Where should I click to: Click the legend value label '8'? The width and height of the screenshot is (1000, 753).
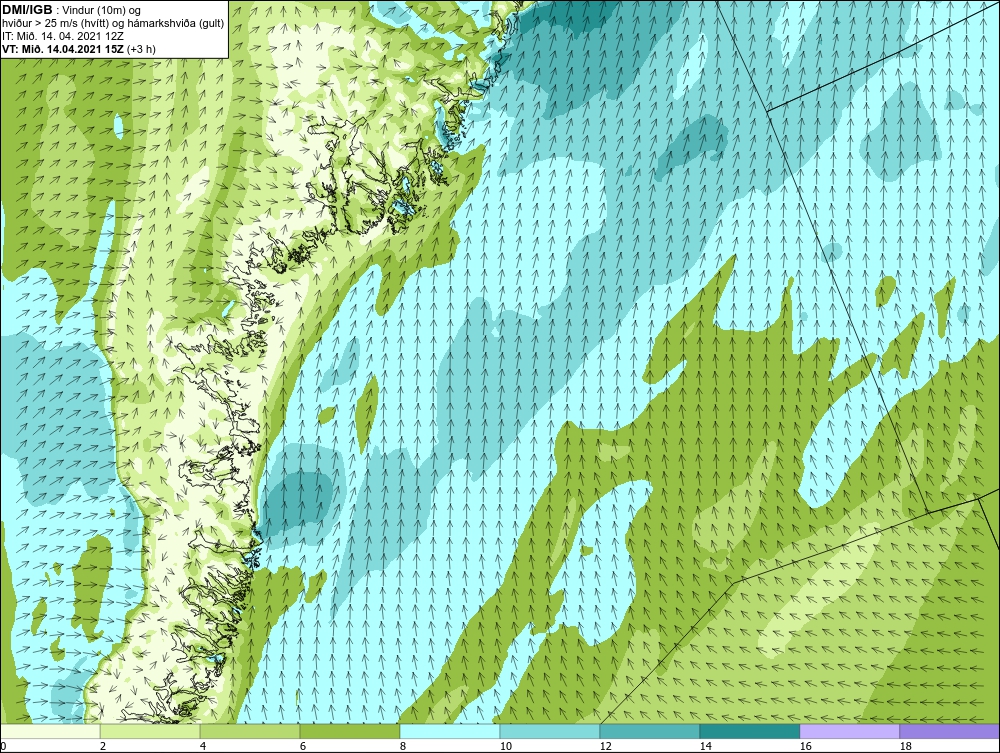(x=403, y=746)
